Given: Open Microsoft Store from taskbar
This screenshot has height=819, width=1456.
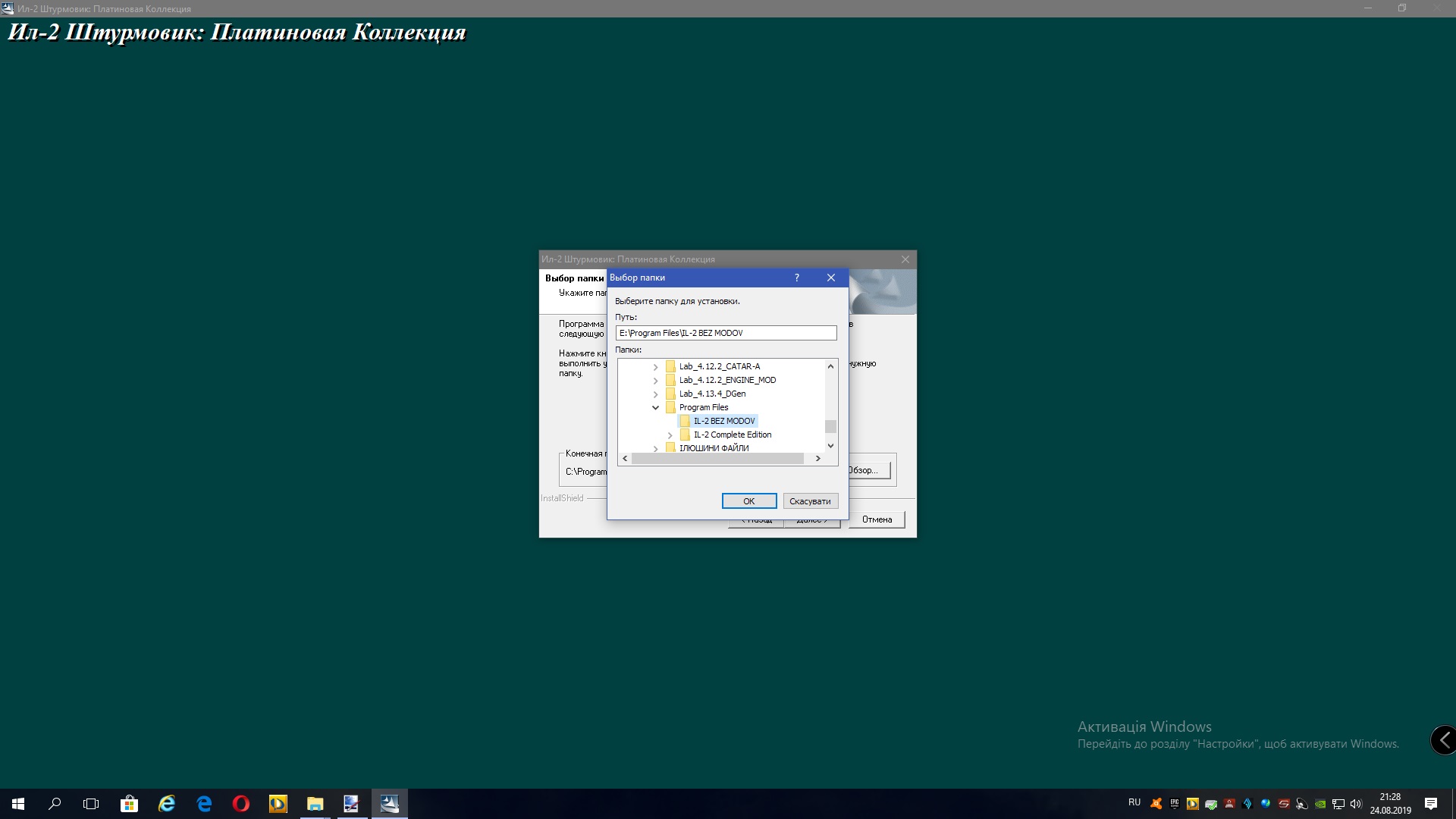Looking at the screenshot, I should click(129, 804).
